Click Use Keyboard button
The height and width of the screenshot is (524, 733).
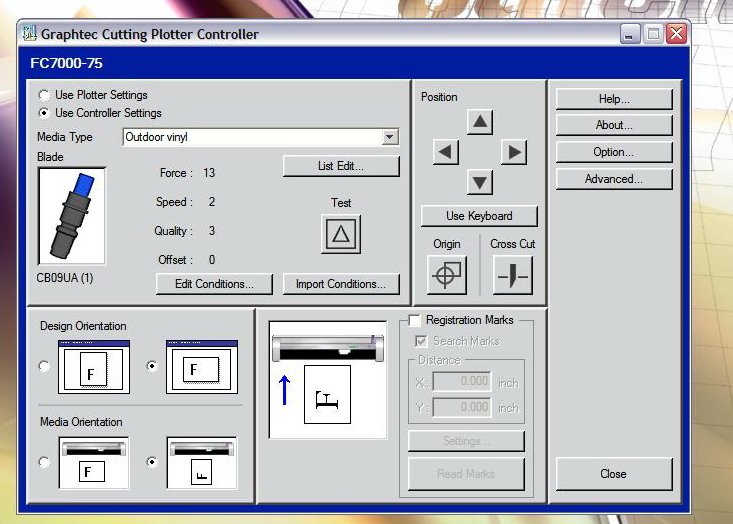(479, 216)
